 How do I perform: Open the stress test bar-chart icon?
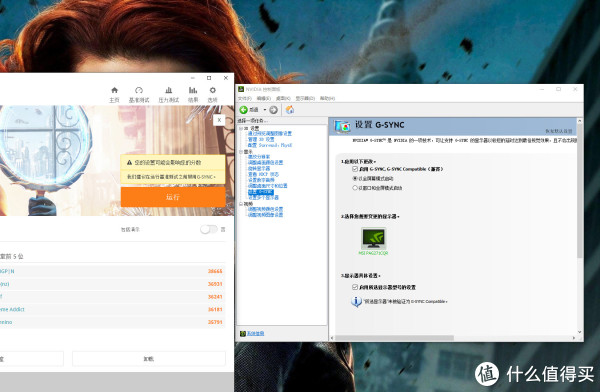pos(168,90)
